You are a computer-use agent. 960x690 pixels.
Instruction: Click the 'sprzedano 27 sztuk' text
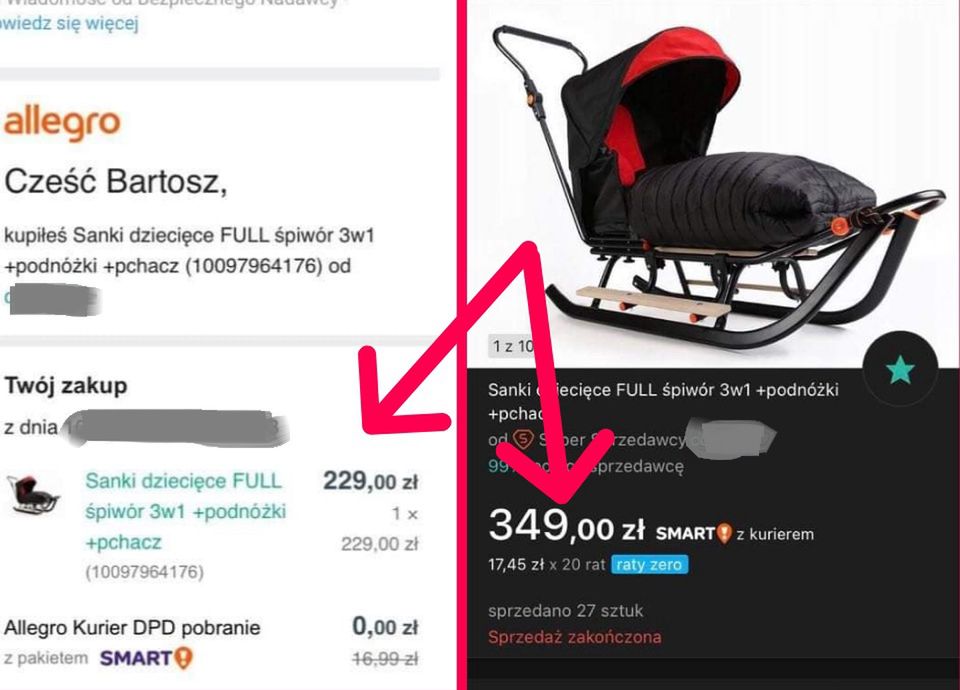coord(566,610)
